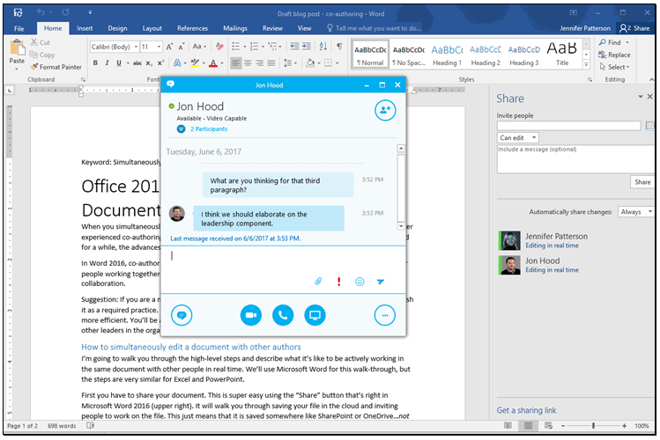Open the 2 Participants link

[209, 129]
